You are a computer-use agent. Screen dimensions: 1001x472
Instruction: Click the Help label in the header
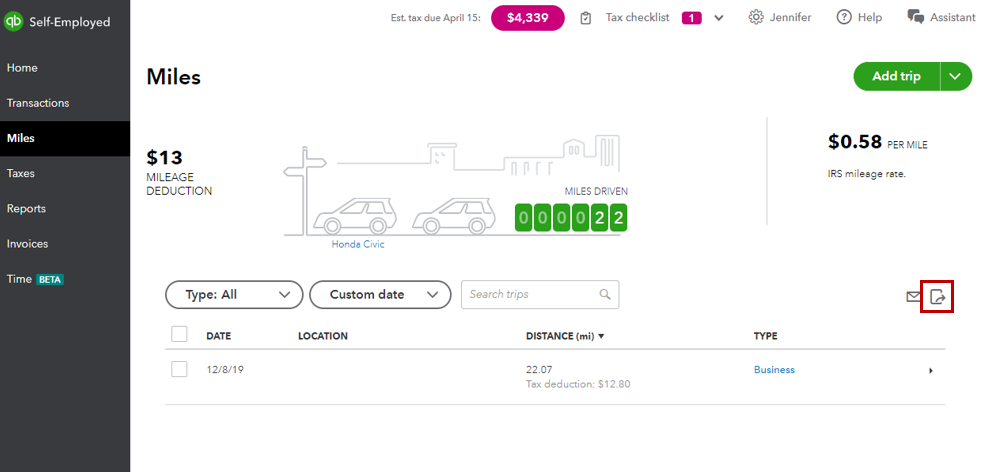[869, 17]
